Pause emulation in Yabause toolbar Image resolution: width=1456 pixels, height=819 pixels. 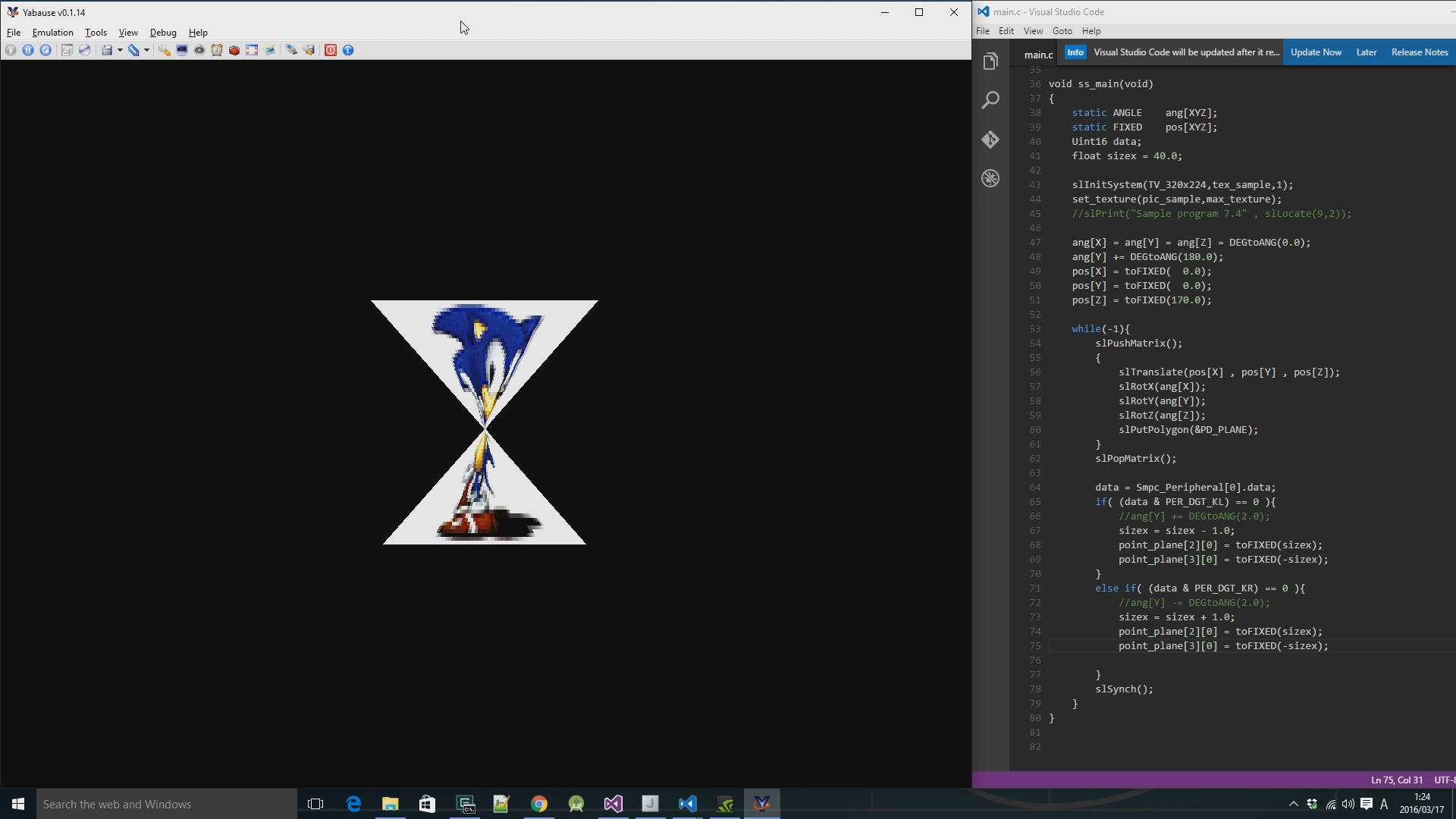tap(28, 50)
